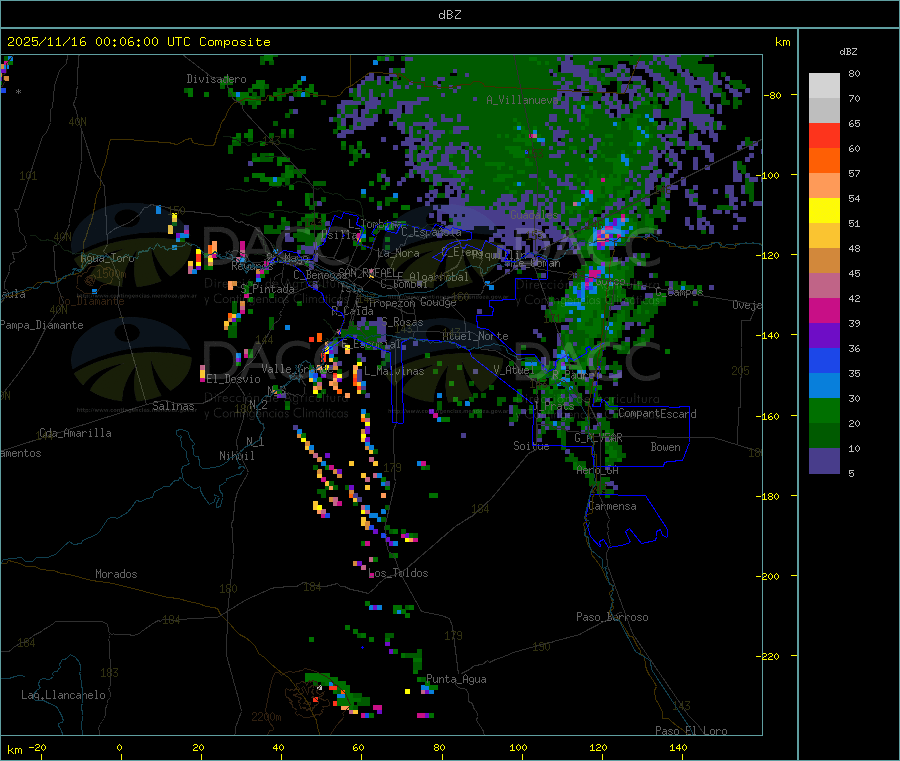This screenshot has height=761, width=900.
Task: Click the Atuel_Norte map label
Action: pos(475,336)
